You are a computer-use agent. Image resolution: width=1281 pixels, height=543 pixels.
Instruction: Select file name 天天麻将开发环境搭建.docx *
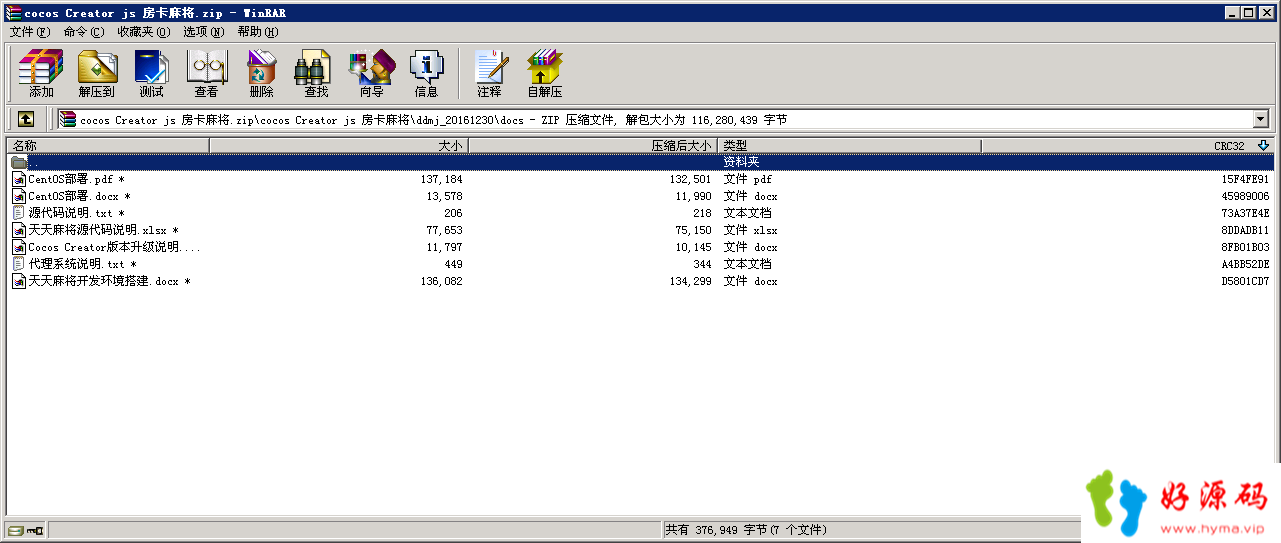(109, 281)
